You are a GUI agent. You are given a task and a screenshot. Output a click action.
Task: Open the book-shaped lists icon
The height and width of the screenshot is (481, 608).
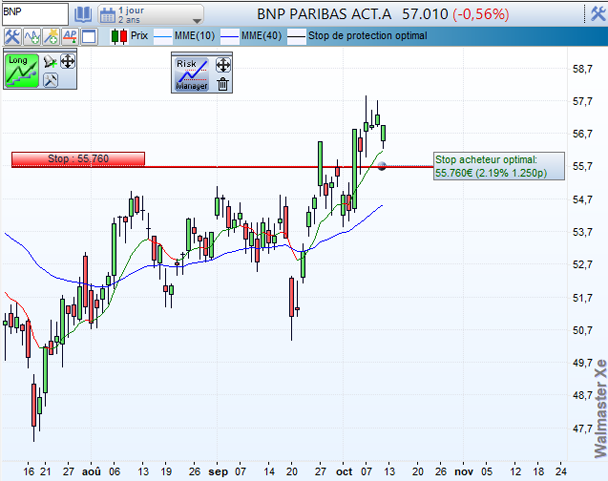83,15
